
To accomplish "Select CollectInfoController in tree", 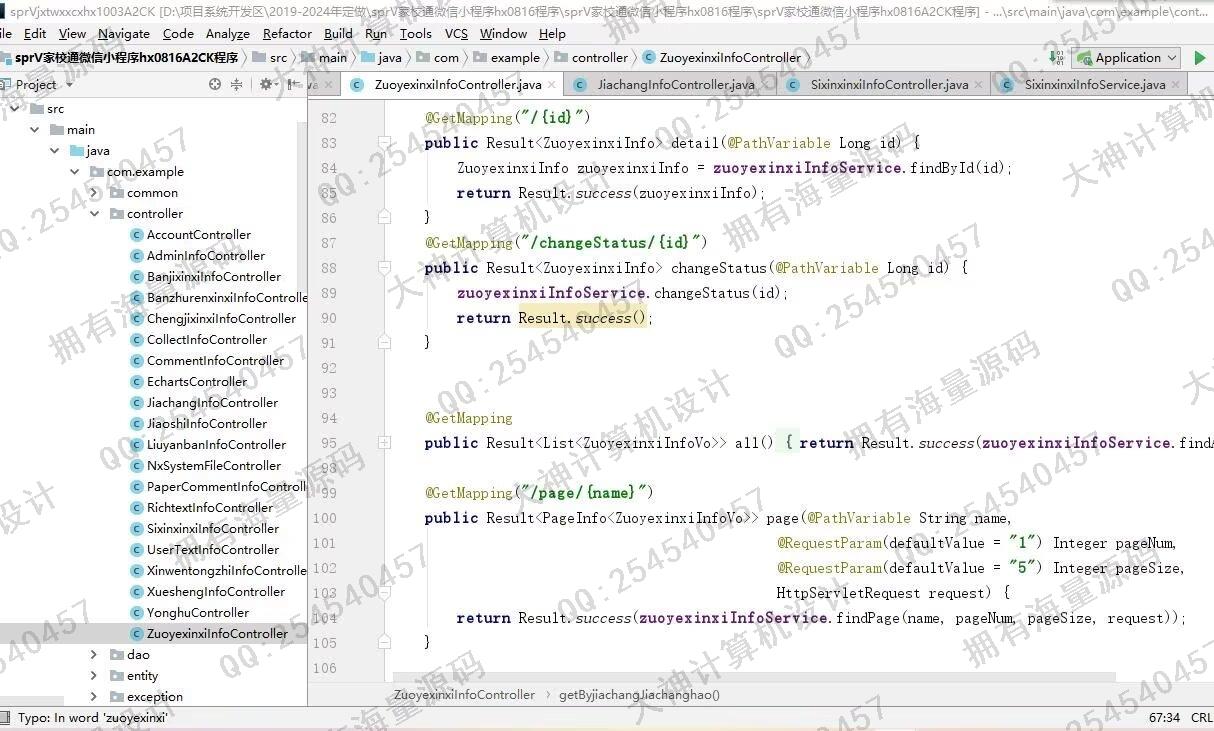I will (207, 340).
